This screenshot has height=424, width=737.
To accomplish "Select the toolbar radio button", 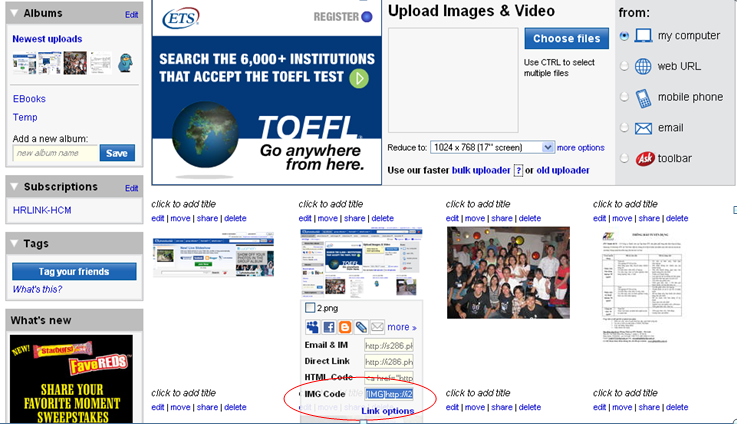I will (x=624, y=158).
